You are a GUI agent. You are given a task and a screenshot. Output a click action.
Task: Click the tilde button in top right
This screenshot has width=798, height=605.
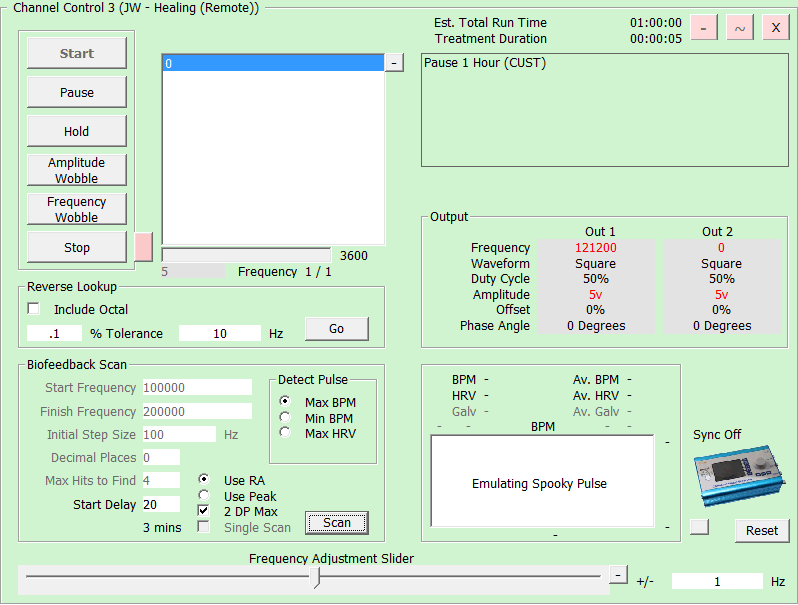(x=739, y=28)
